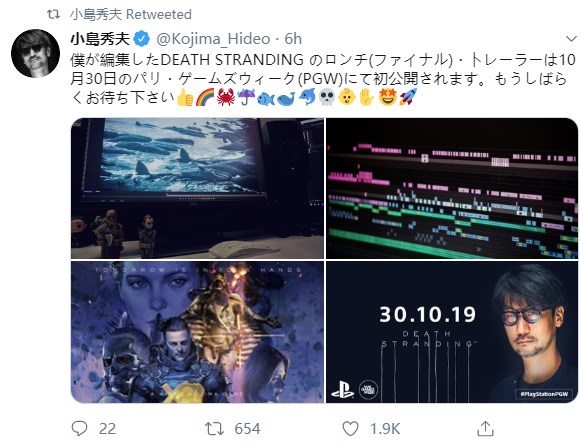Click the retweeted arrows icon above tweet
This screenshot has width=581, height=444.
click(53, 14)
